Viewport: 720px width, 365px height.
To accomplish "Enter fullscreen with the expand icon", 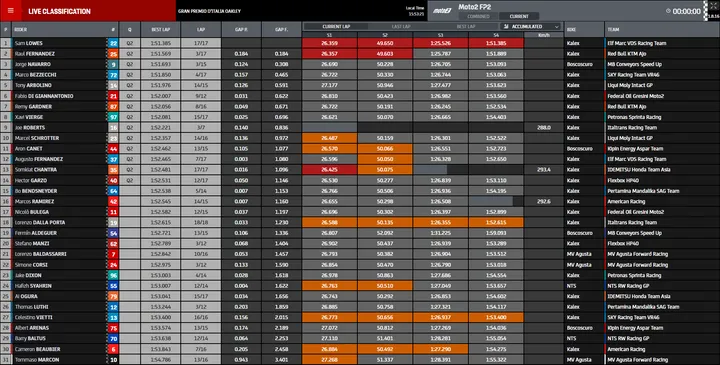I will coord(713,6).
